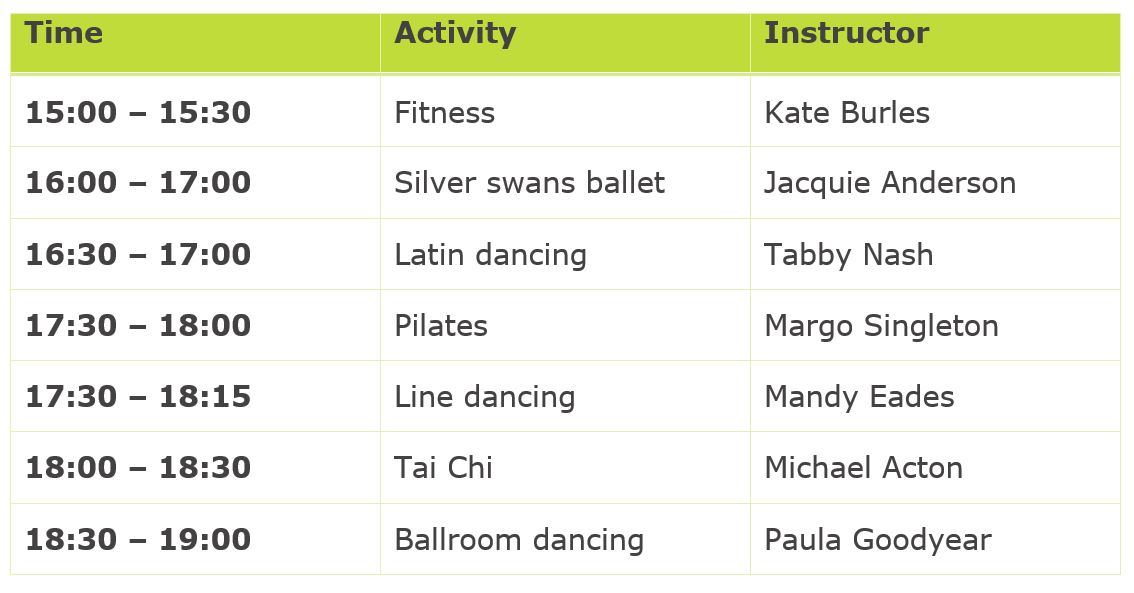This screenshot has height=593, width=1134.
Task: Select instructor Kate Burles
Action: click(846, 112)
